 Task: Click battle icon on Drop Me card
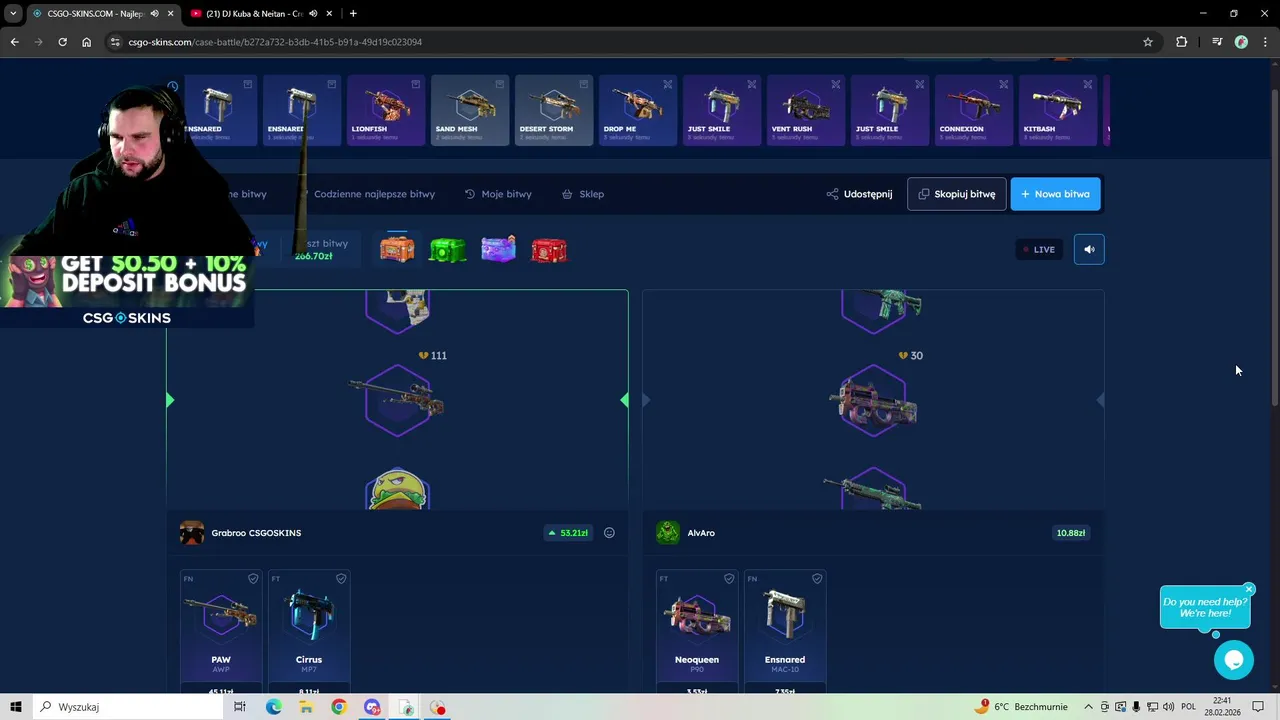(668, 85)
